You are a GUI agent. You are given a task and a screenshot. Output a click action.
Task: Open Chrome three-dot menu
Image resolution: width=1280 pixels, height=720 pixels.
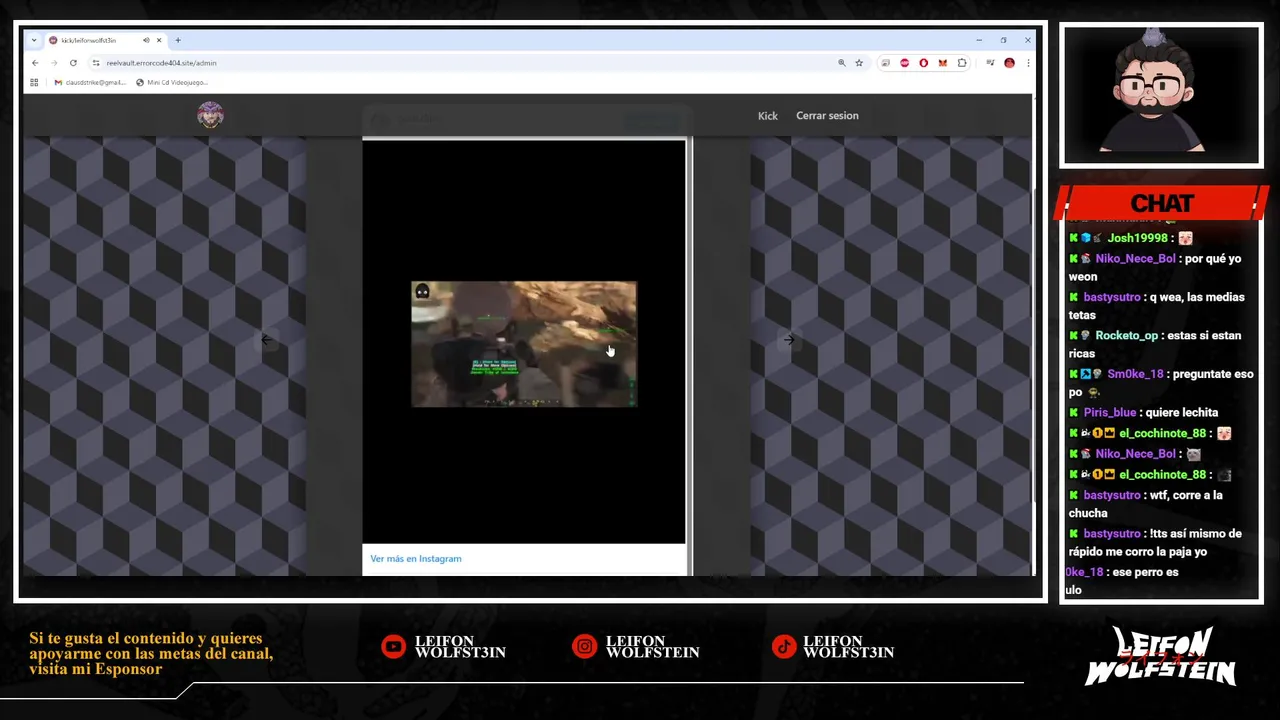(x=1028, y=62)
